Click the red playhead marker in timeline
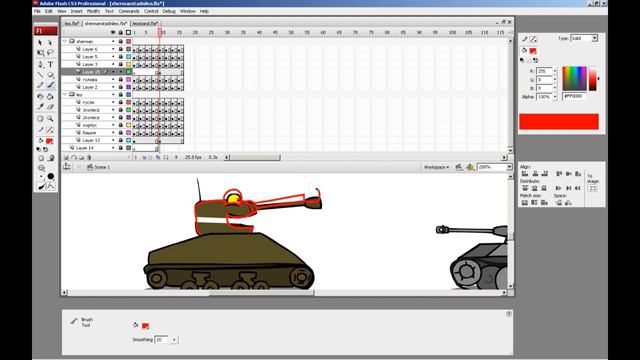Image resolution: width=640 pixels, height=360 pixels. point(160,32)
